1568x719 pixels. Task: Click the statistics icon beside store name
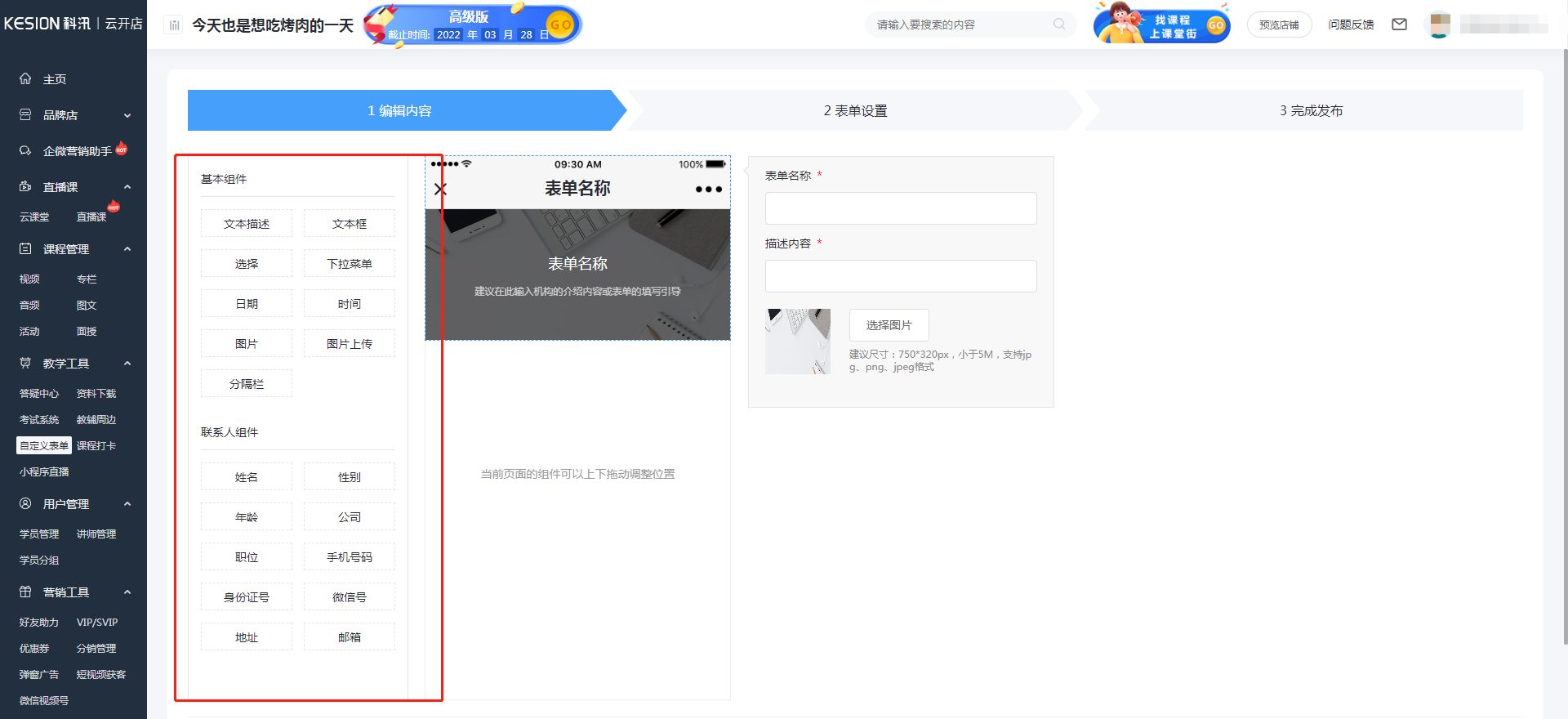(x=174, y=25)
